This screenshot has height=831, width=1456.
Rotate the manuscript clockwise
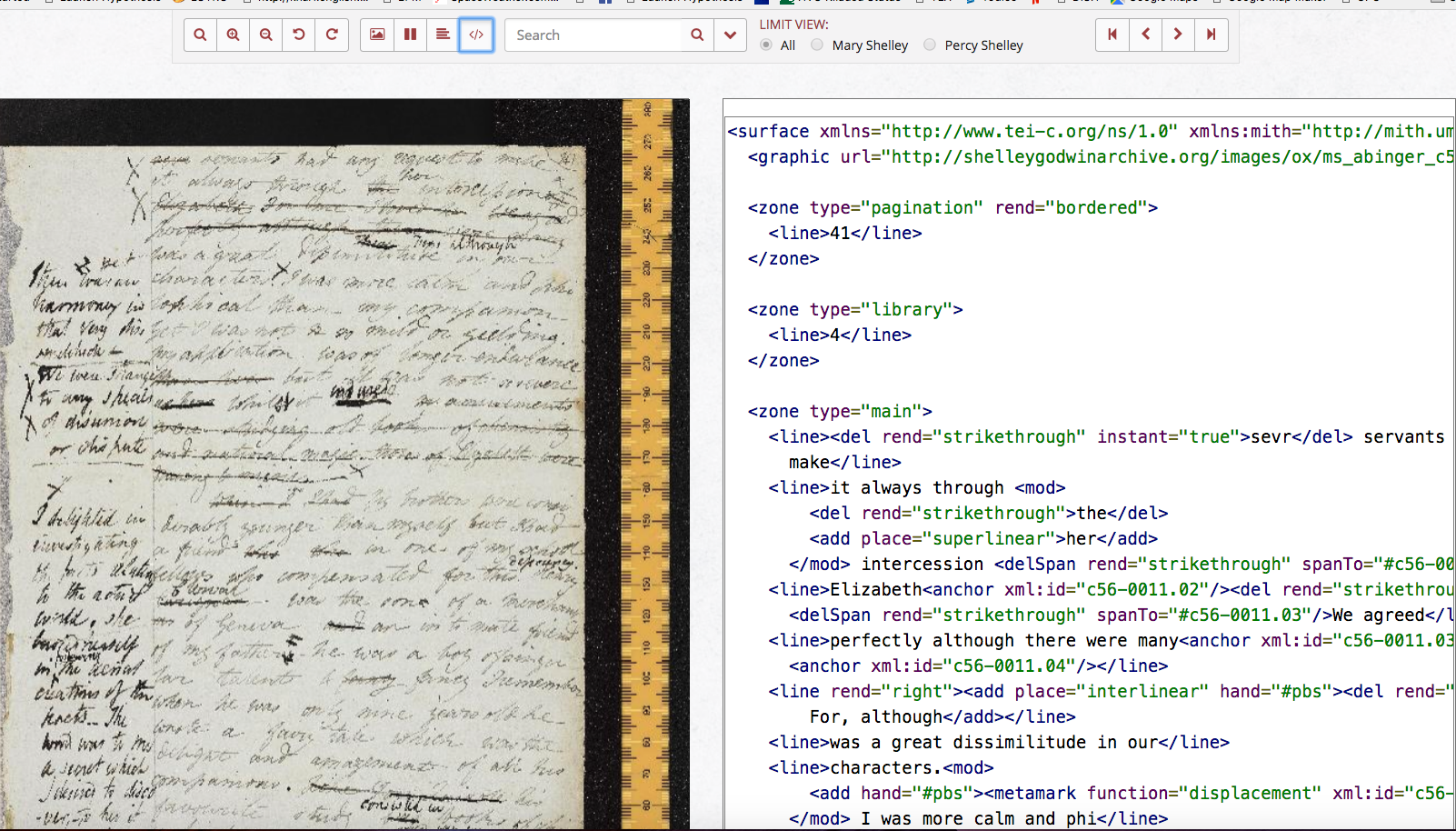pyautogui.click(x=332, y=35)
